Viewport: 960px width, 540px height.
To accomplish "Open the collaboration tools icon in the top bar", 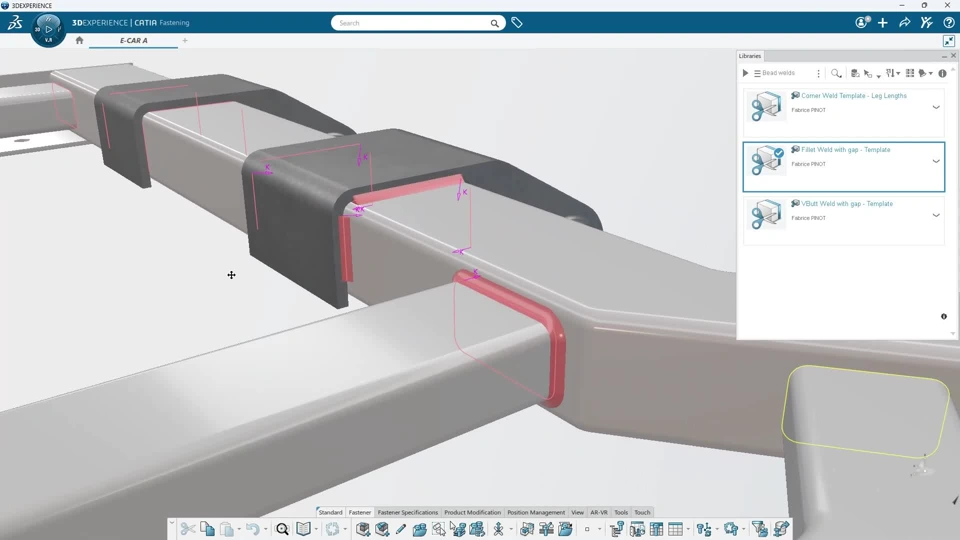I will point(926,23).
